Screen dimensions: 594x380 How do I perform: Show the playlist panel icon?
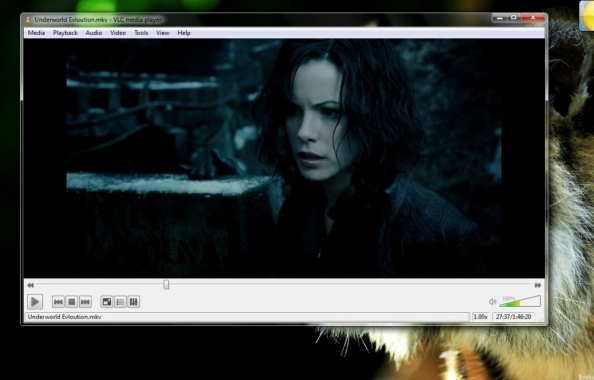click(x=120, y=302)
